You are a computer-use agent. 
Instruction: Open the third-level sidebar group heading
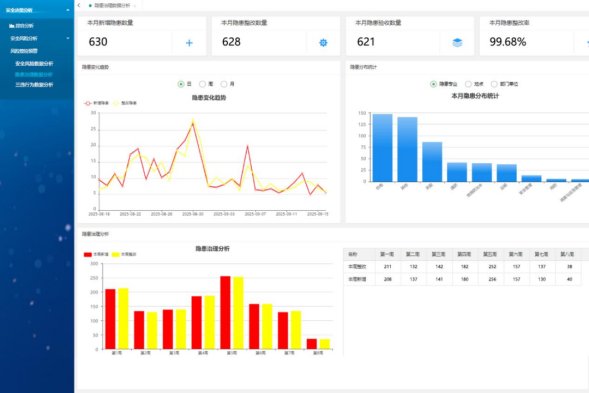coord(24,51)
